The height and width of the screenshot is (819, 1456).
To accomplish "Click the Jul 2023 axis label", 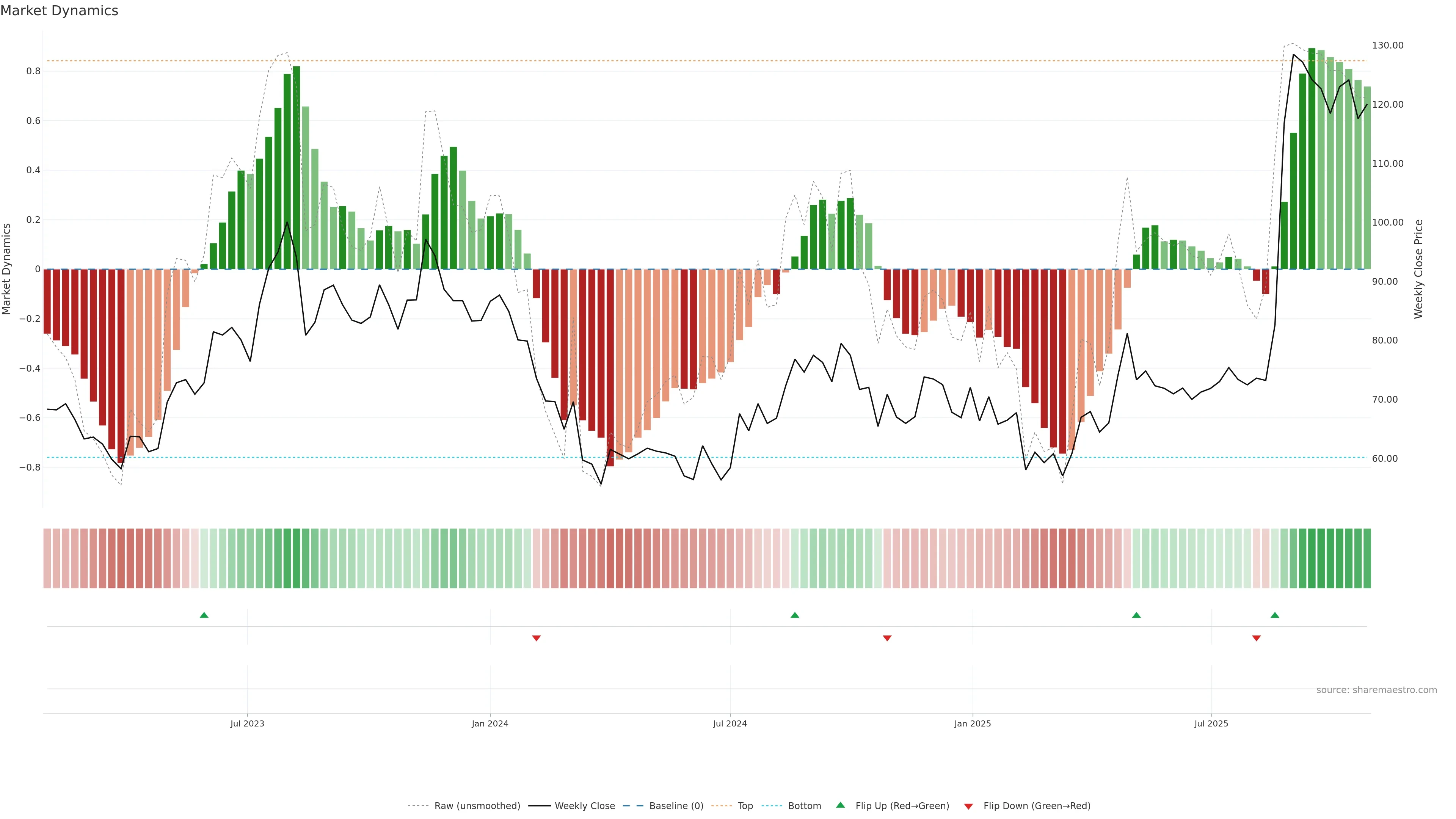I will coord(247,723).
